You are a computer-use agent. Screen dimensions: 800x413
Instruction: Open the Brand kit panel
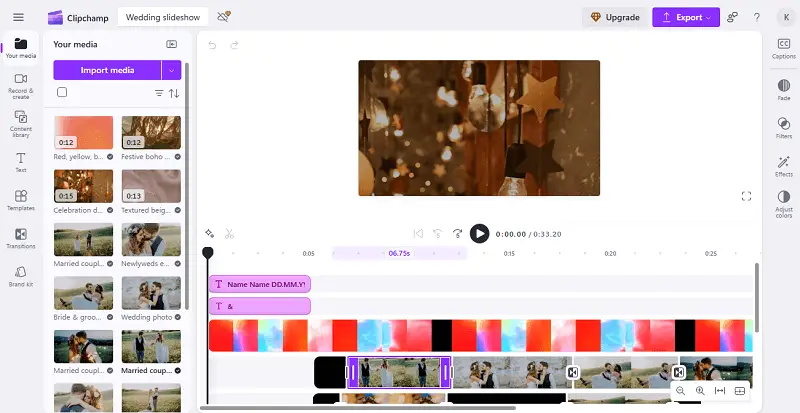coord(20,276)
